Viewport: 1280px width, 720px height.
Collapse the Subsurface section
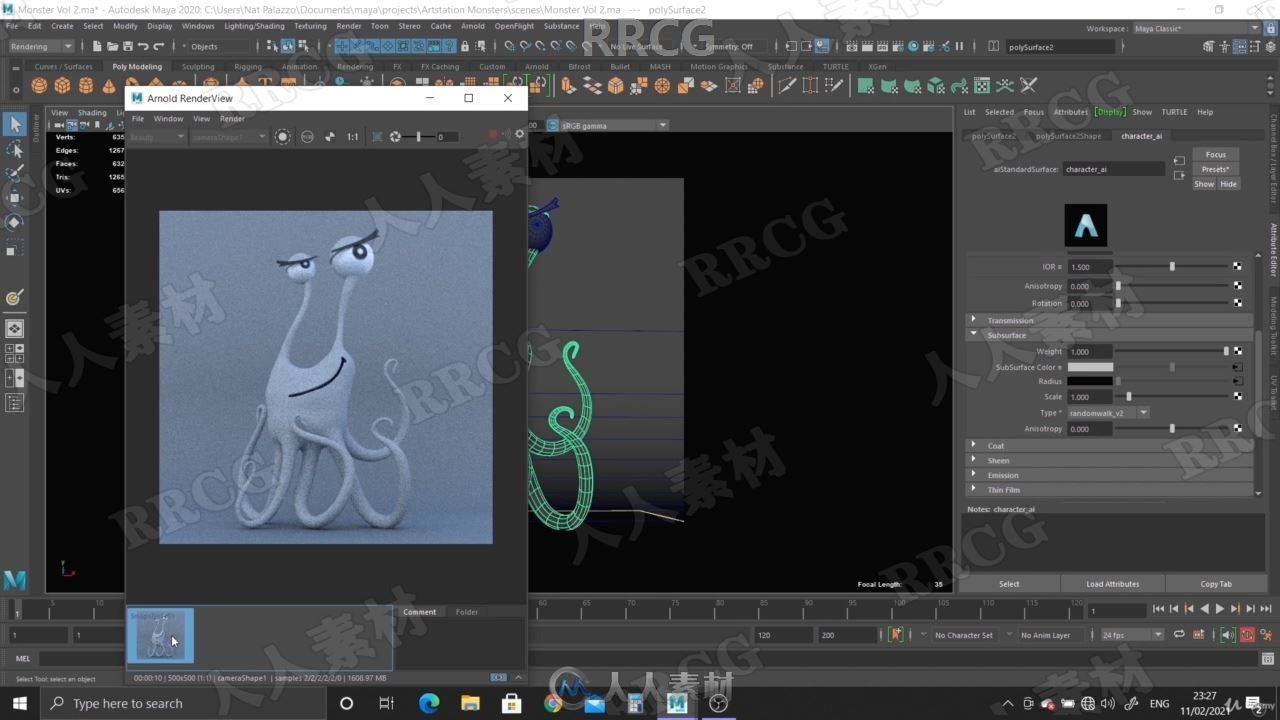tap(1109, 335)
